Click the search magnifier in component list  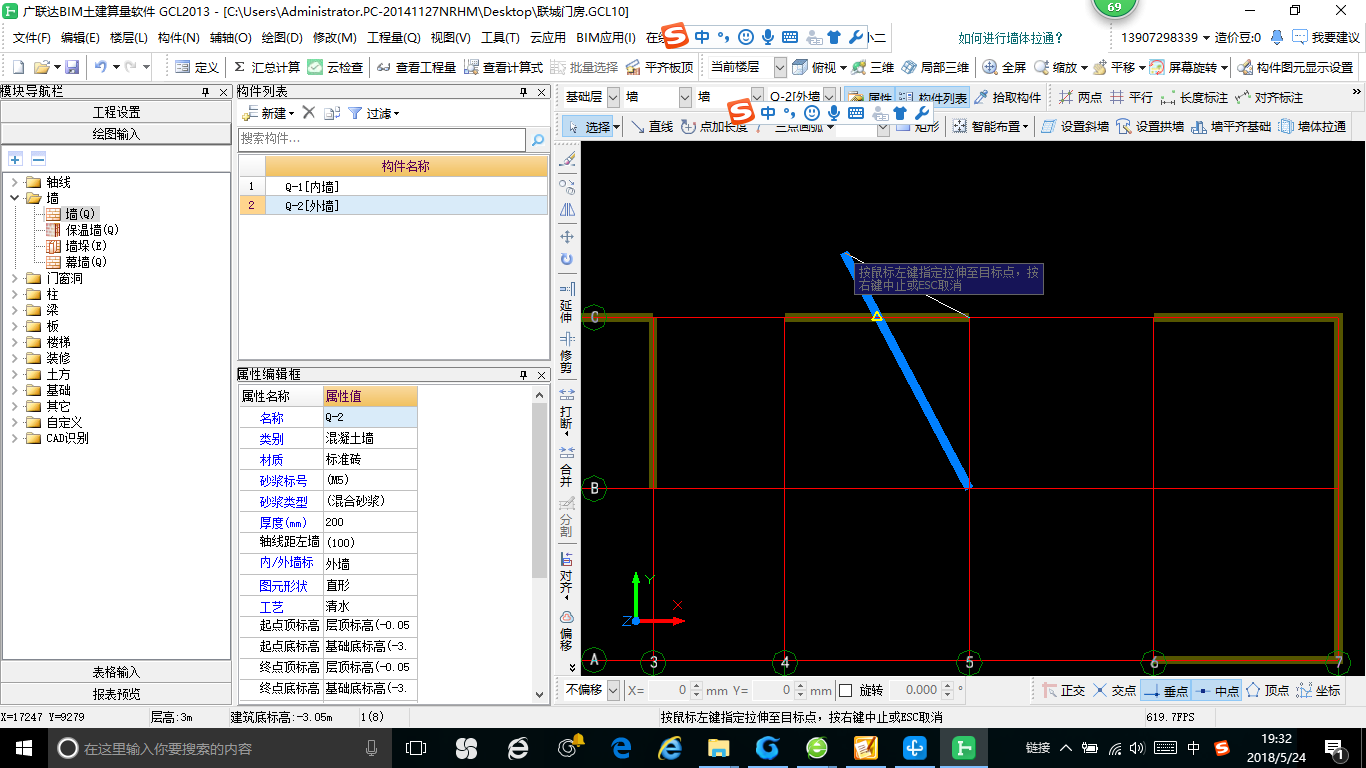pos(538,140)
